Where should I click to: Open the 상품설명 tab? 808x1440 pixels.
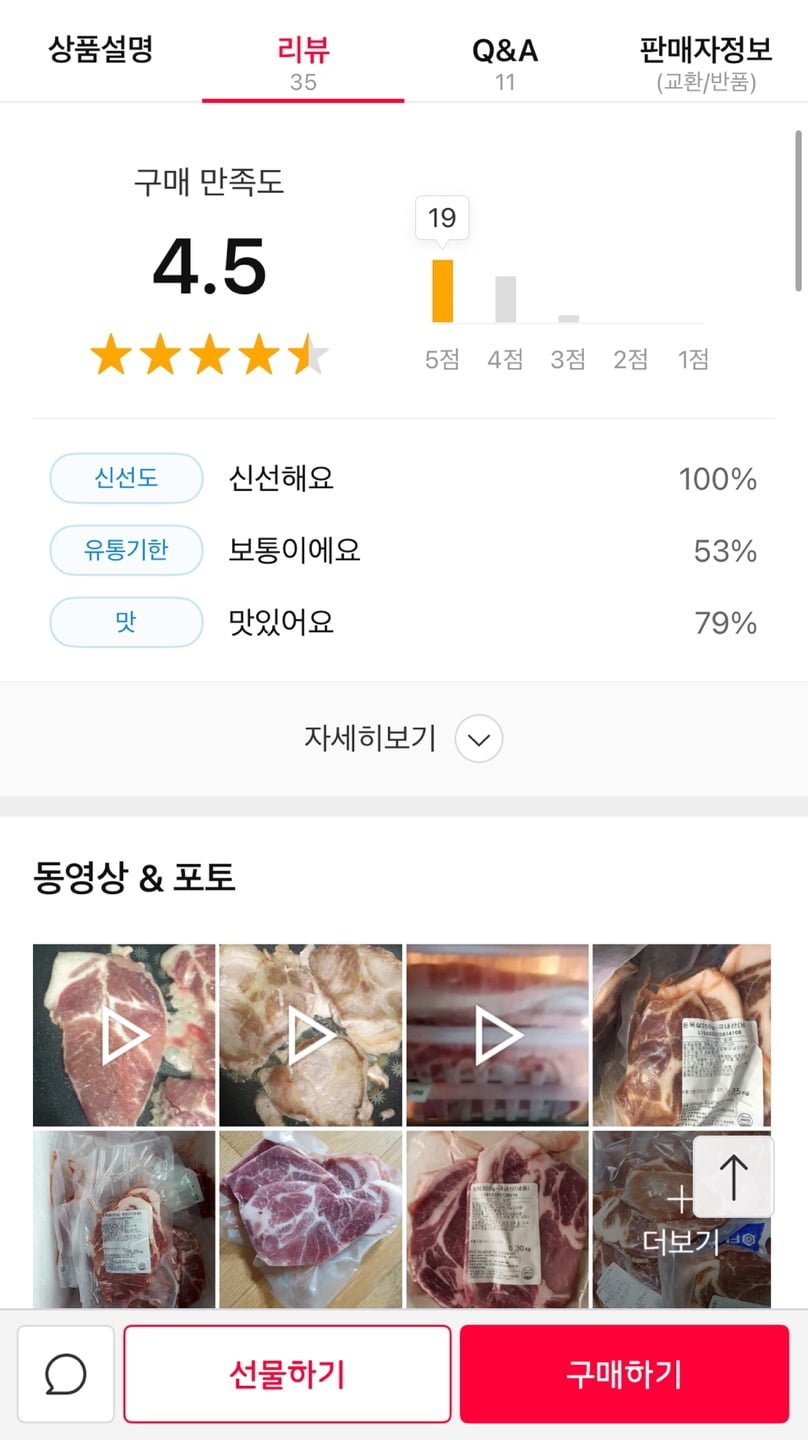pos(101,50)
